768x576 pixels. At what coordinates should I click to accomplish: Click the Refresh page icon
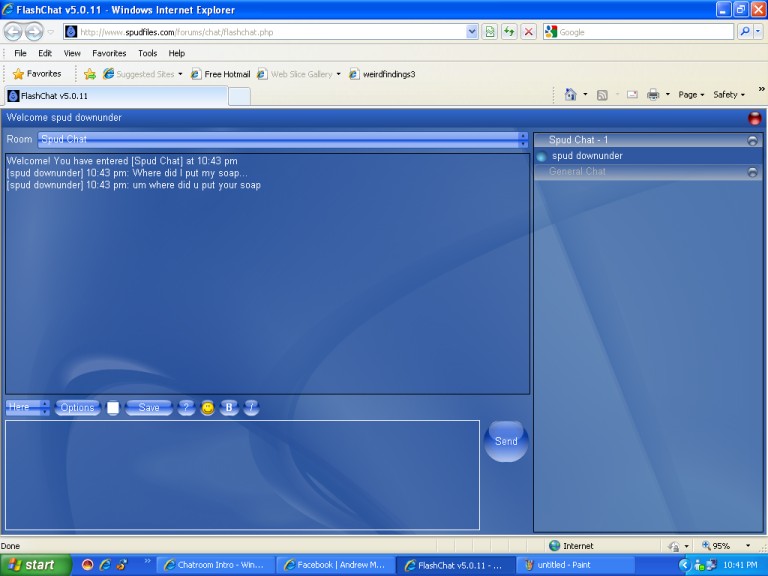click(x=509, y=32)
